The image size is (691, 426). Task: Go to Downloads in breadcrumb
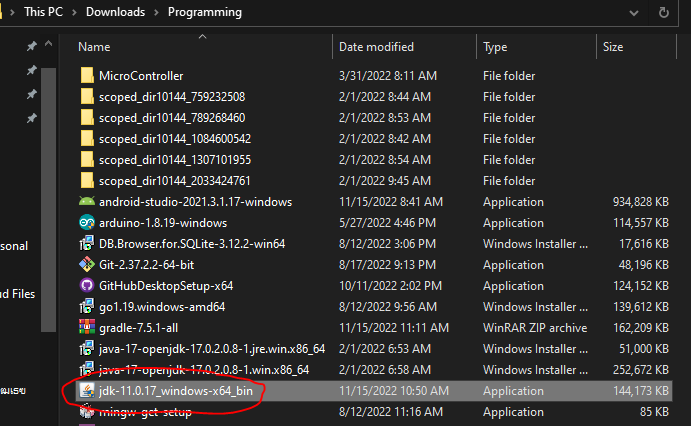pyautogui.click(x=115, y=12)
